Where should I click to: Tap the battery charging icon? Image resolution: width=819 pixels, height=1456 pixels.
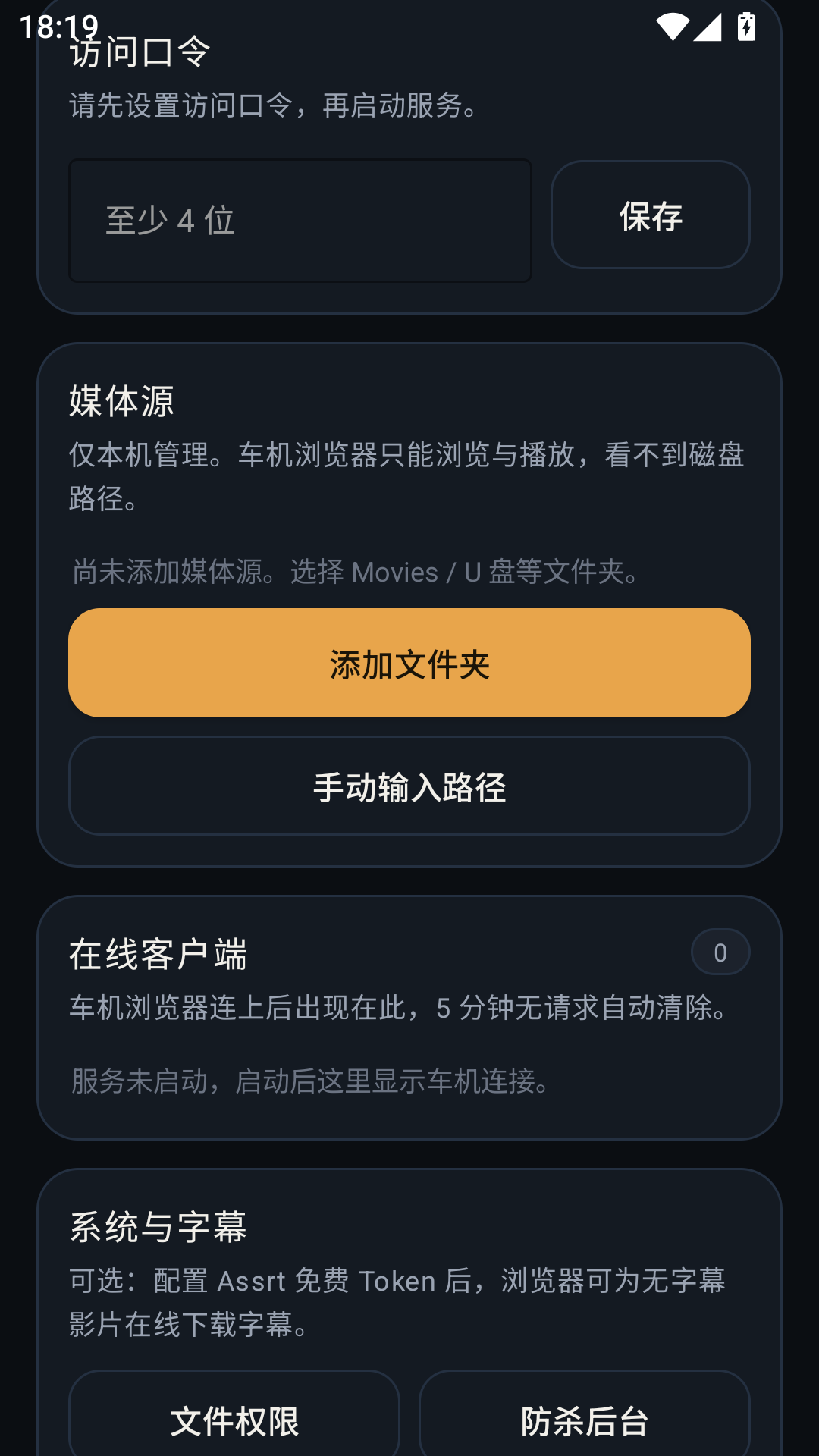click(x=747, y=27)
